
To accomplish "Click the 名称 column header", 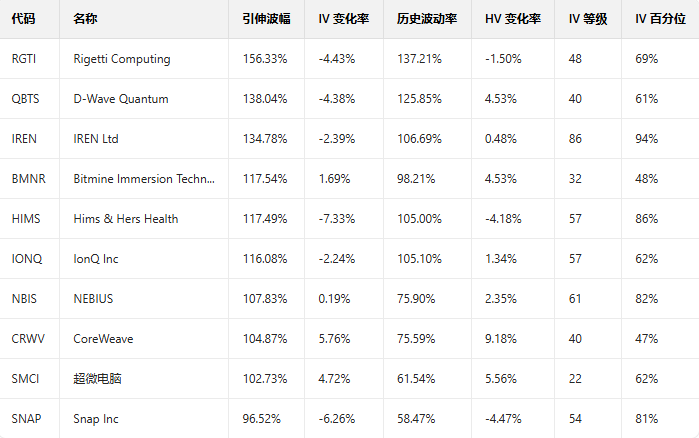I will 86,19.
